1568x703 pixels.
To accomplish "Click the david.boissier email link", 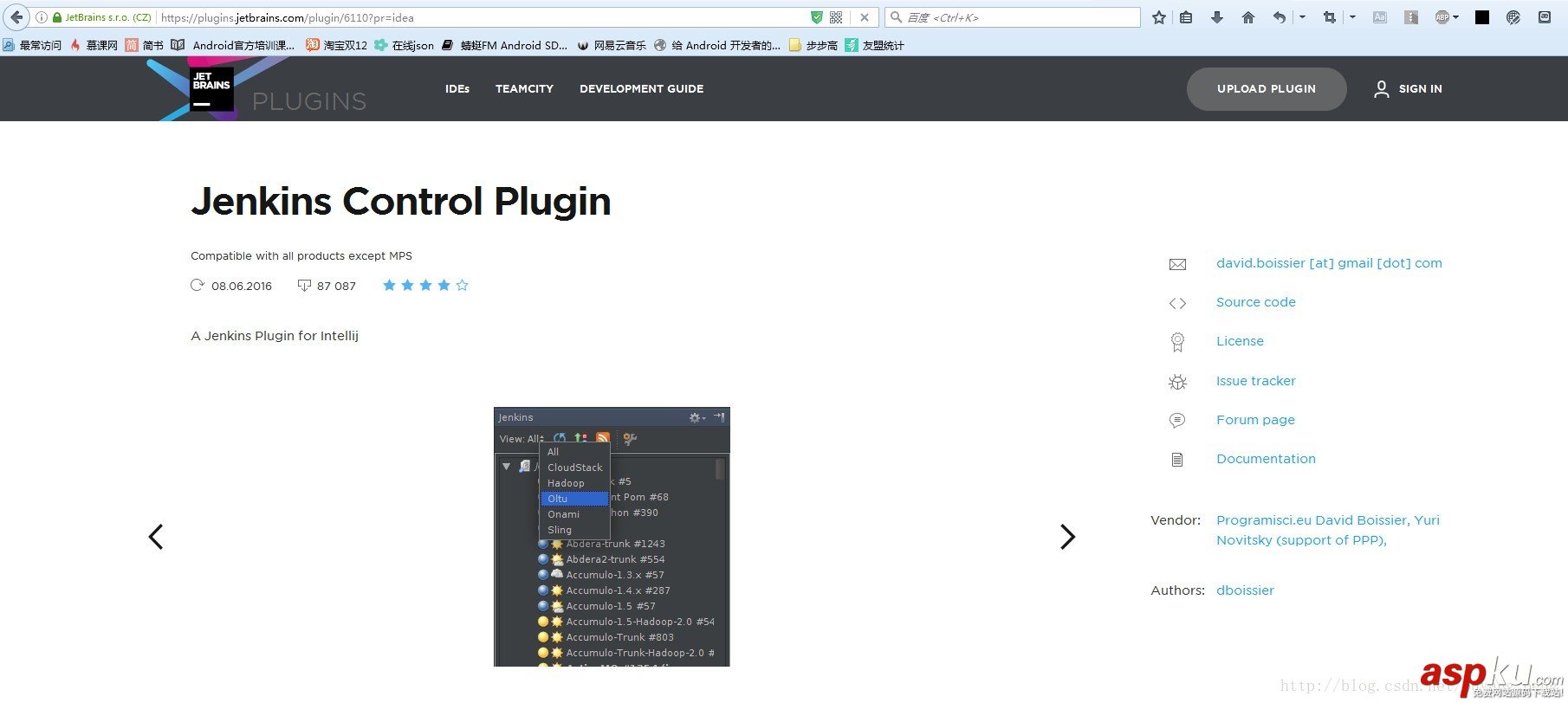I will coord(1329,263).
